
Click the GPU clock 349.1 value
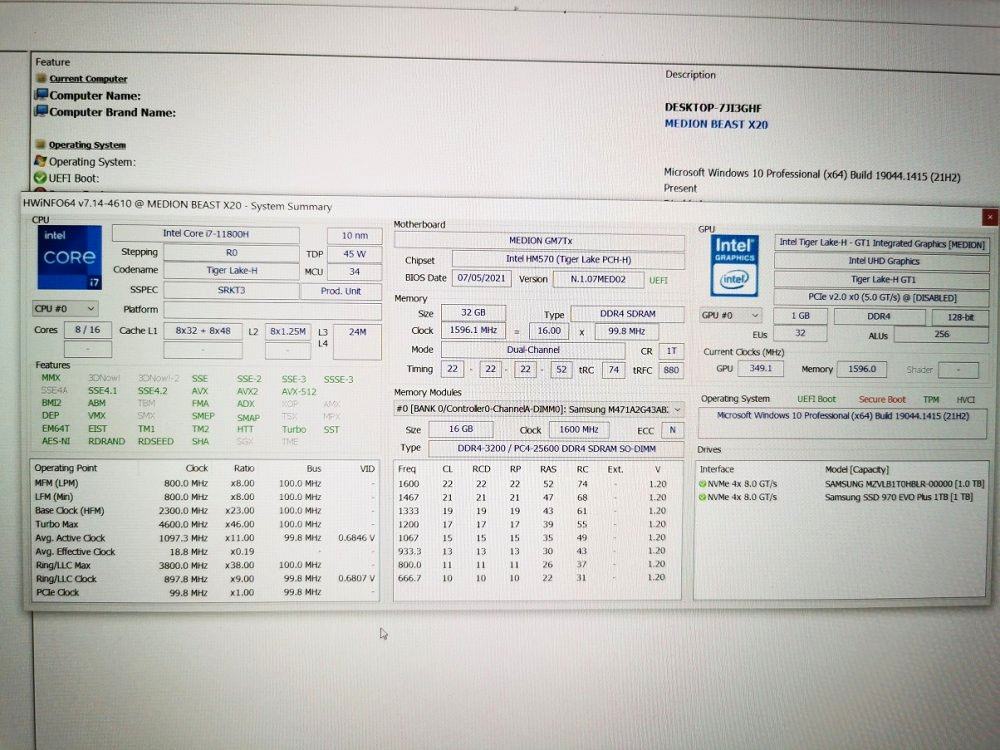pos(760,369)
